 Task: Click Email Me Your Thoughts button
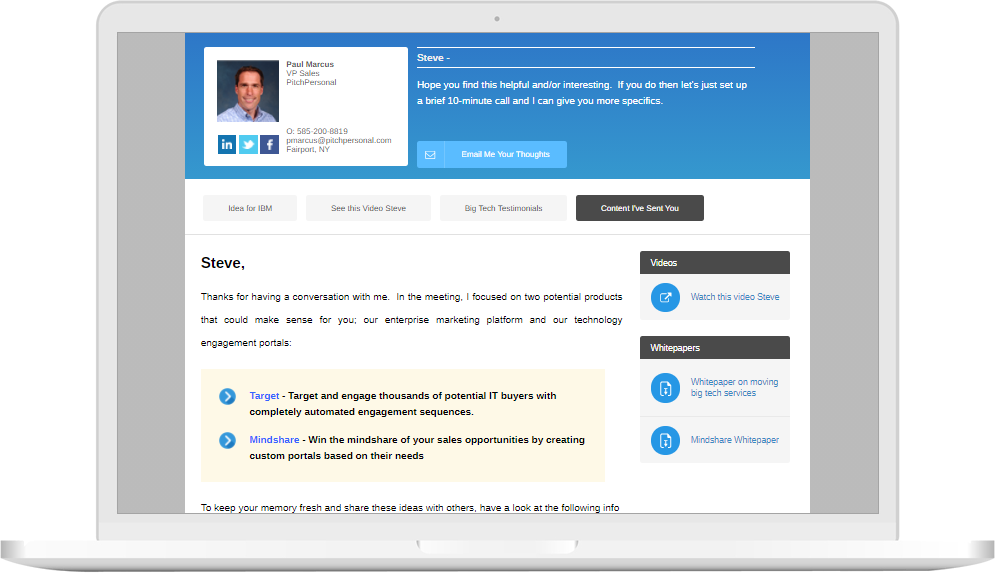[492, 155]
